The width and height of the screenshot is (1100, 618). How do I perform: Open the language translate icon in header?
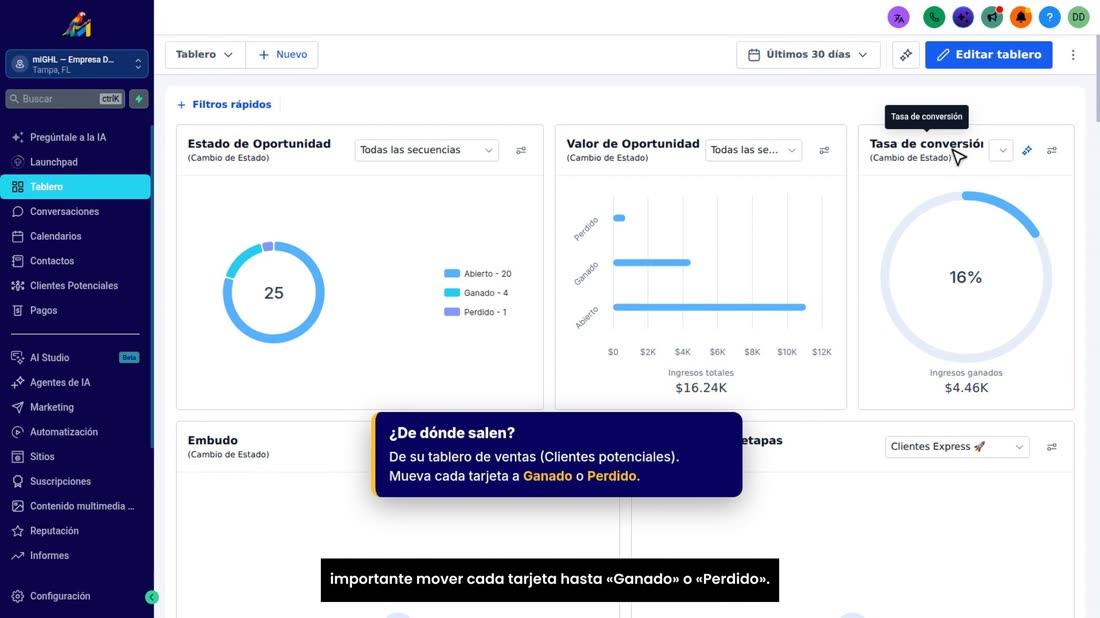click(898, 18)
